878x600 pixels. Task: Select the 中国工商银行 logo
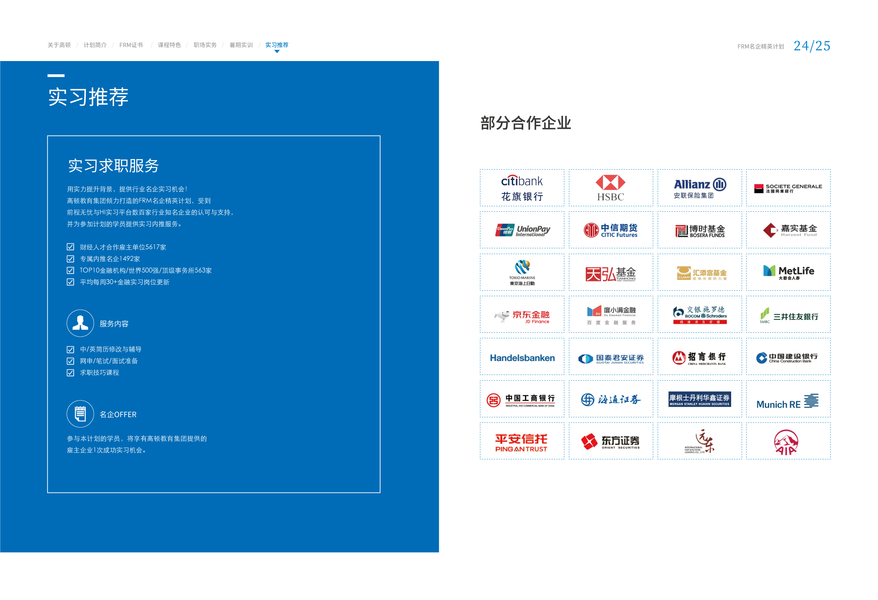tap(522, 400)
